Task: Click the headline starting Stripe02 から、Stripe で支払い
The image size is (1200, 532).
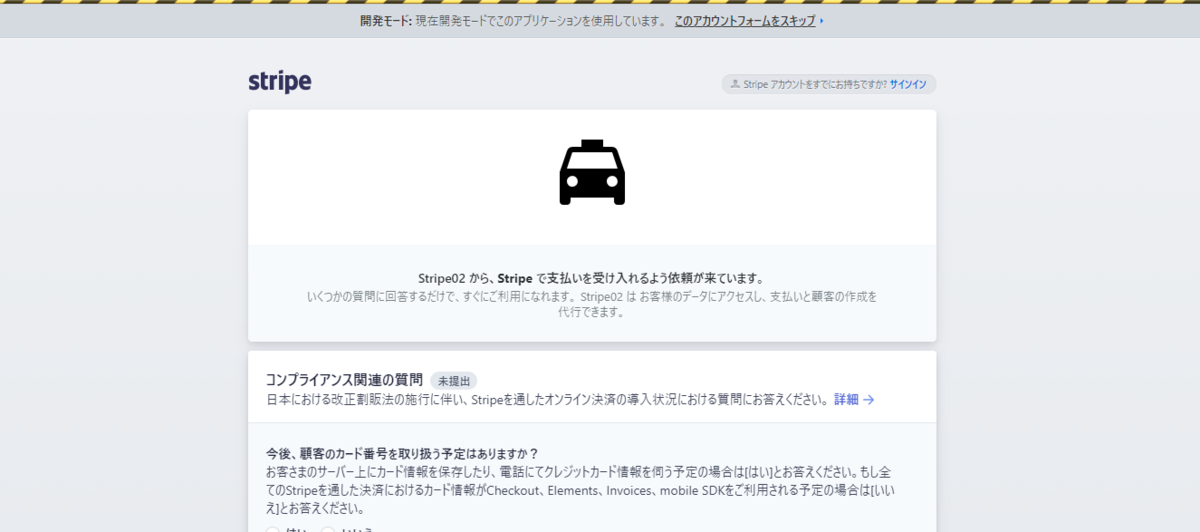Action: click(x=592, y=278)
